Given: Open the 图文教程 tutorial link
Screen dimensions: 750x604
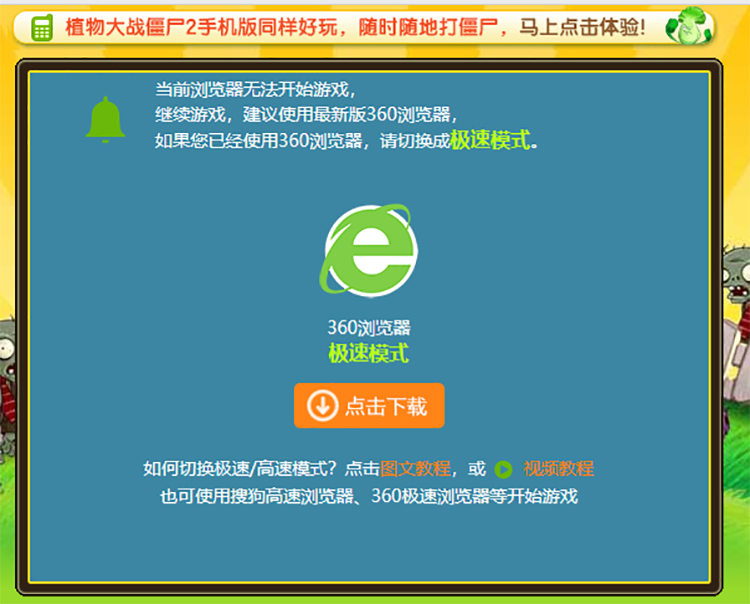Looking at the screenshot, I should click(416, 469).
